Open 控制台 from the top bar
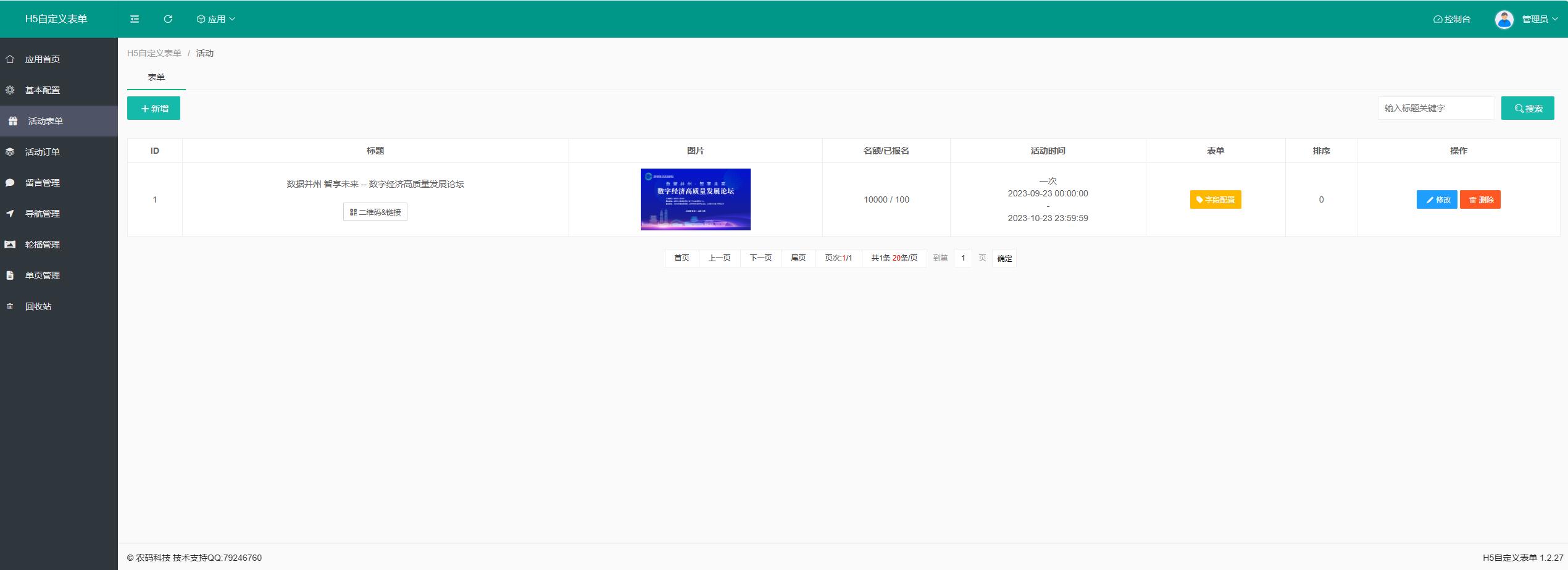Screen dimensions: 1568x570 click(1451, 19)
